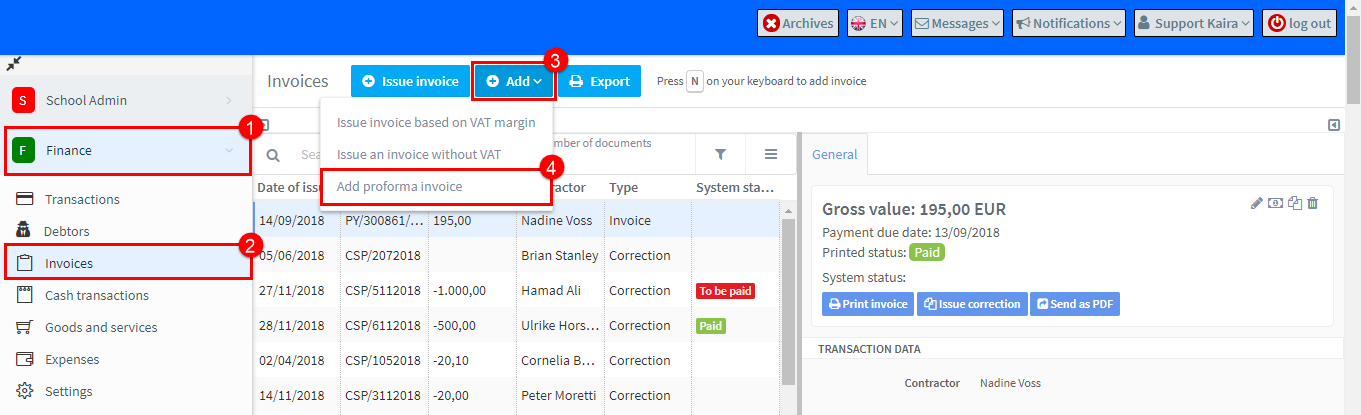This screenshot has height=415, width=1361.
Task: Edit invoice with the pencil icon
Action: point(1257,203)
